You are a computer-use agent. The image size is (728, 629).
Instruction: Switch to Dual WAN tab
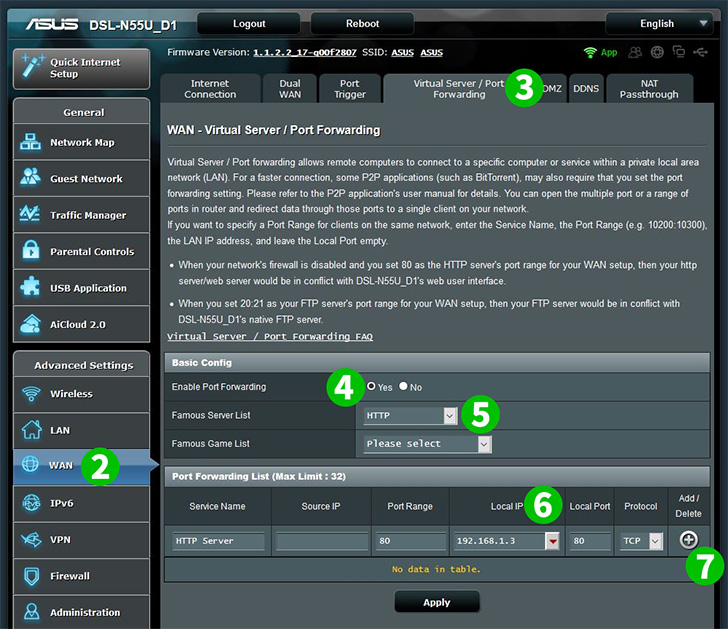[290, 89]
